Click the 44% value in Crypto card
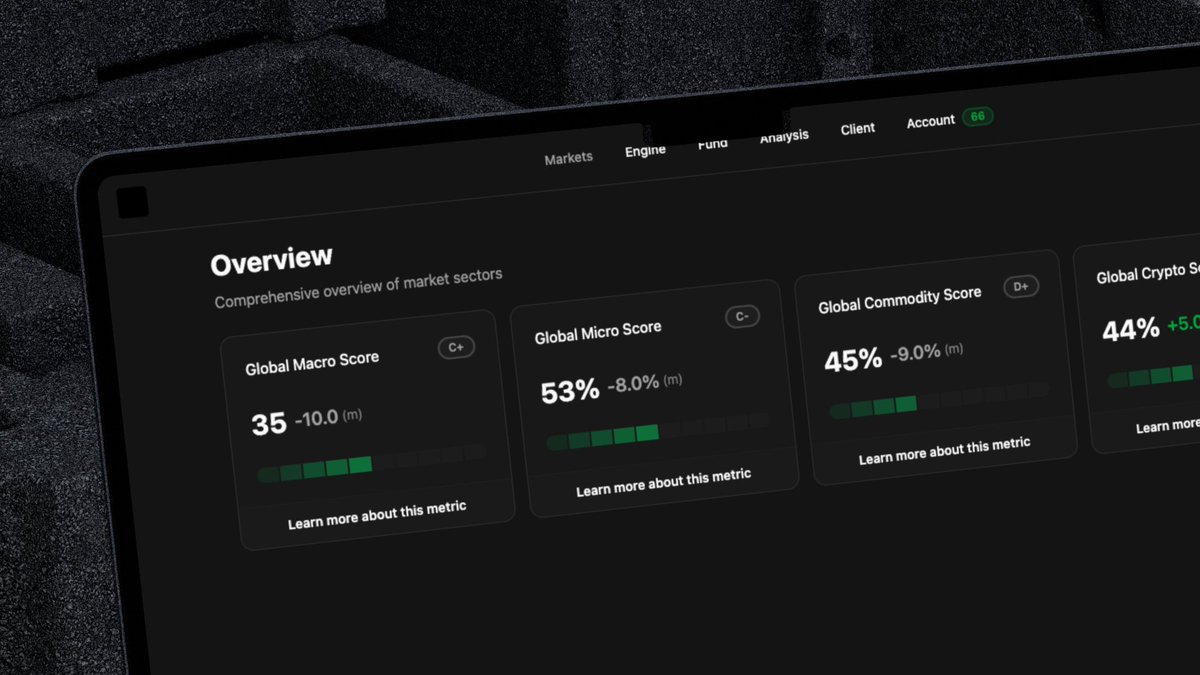This screenshot has height=675, width=1200. [x=1131, y=329]
